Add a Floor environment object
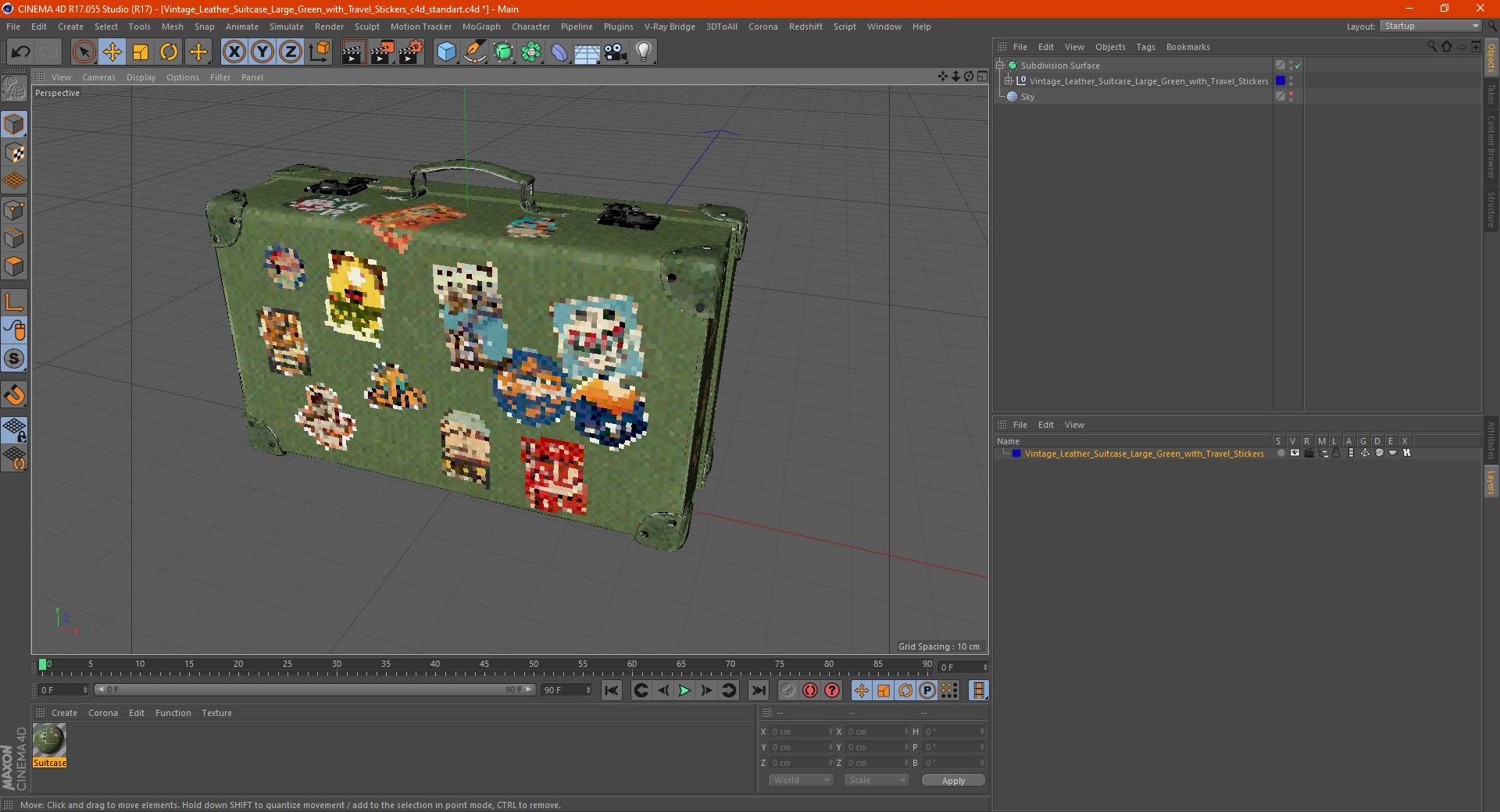 (587, 52)
